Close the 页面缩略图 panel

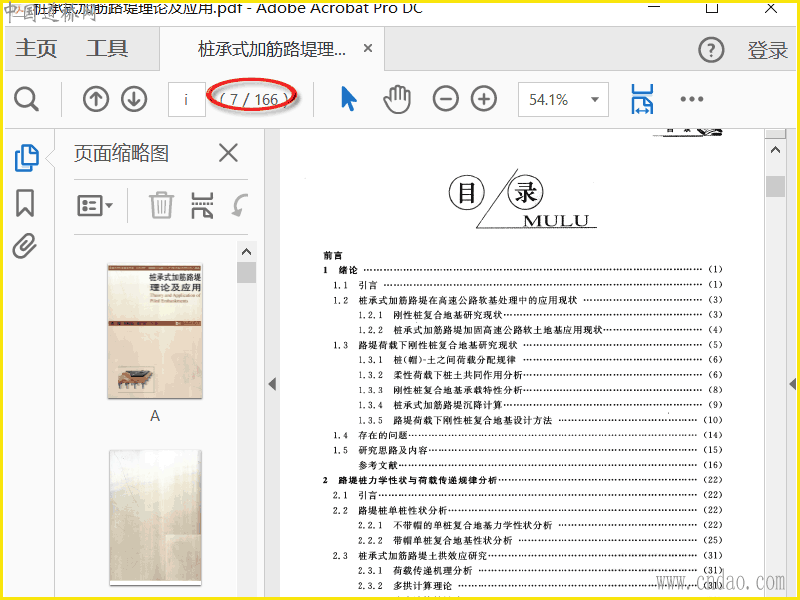(228, 153)
